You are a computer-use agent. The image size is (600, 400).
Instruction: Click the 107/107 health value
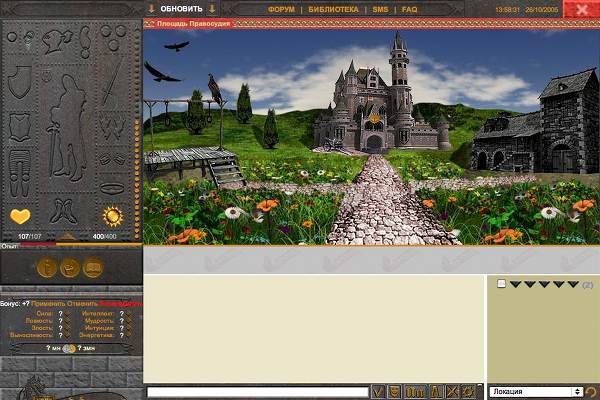29,237
